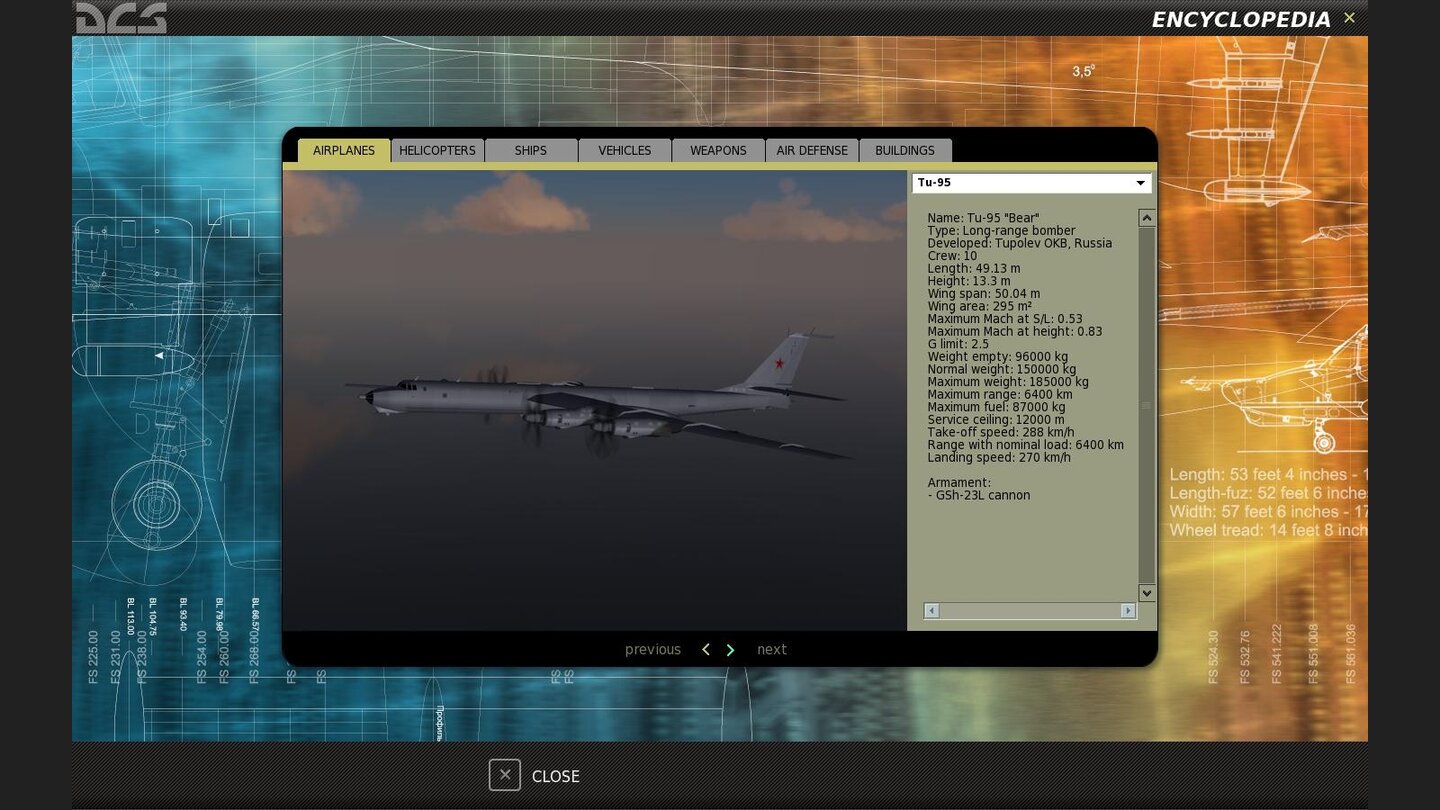Image resolution: width=1440 pixels, height=810 pixels.
Task: Click the '- GSh-23L cannon' armament entry
Action: click(x=978, y=495)
